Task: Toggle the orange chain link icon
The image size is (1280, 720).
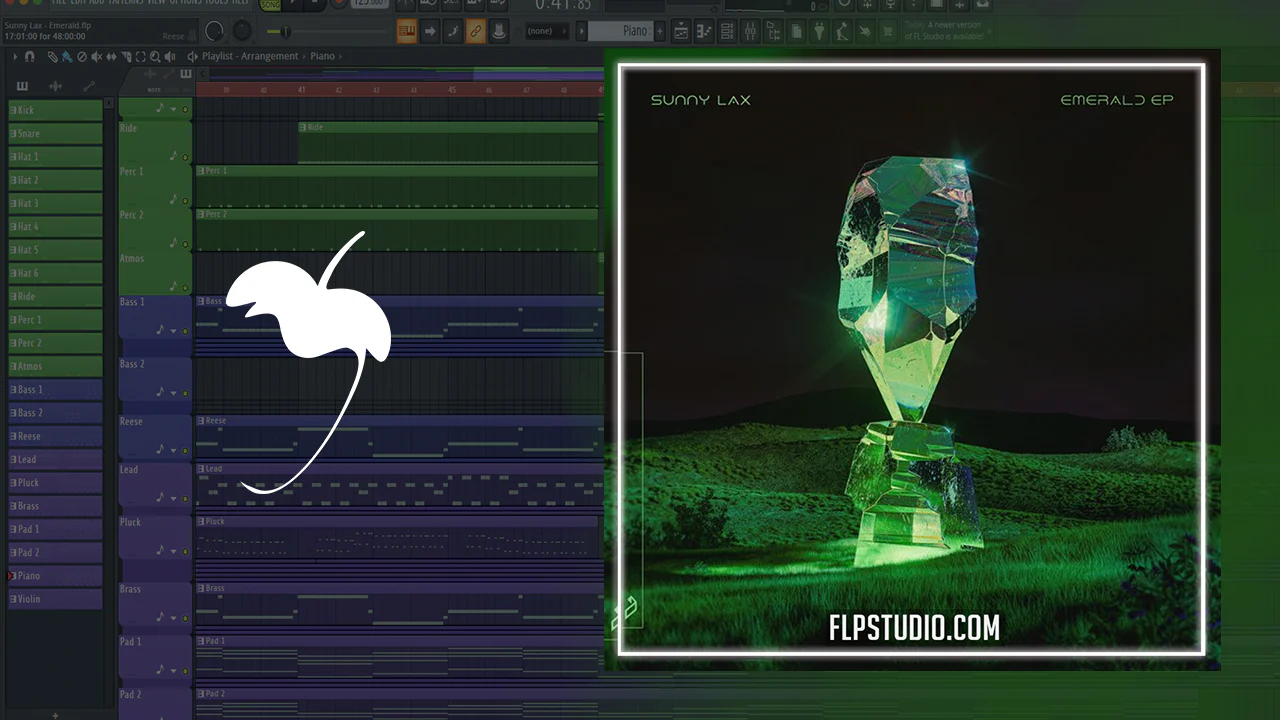Action: 476,31
